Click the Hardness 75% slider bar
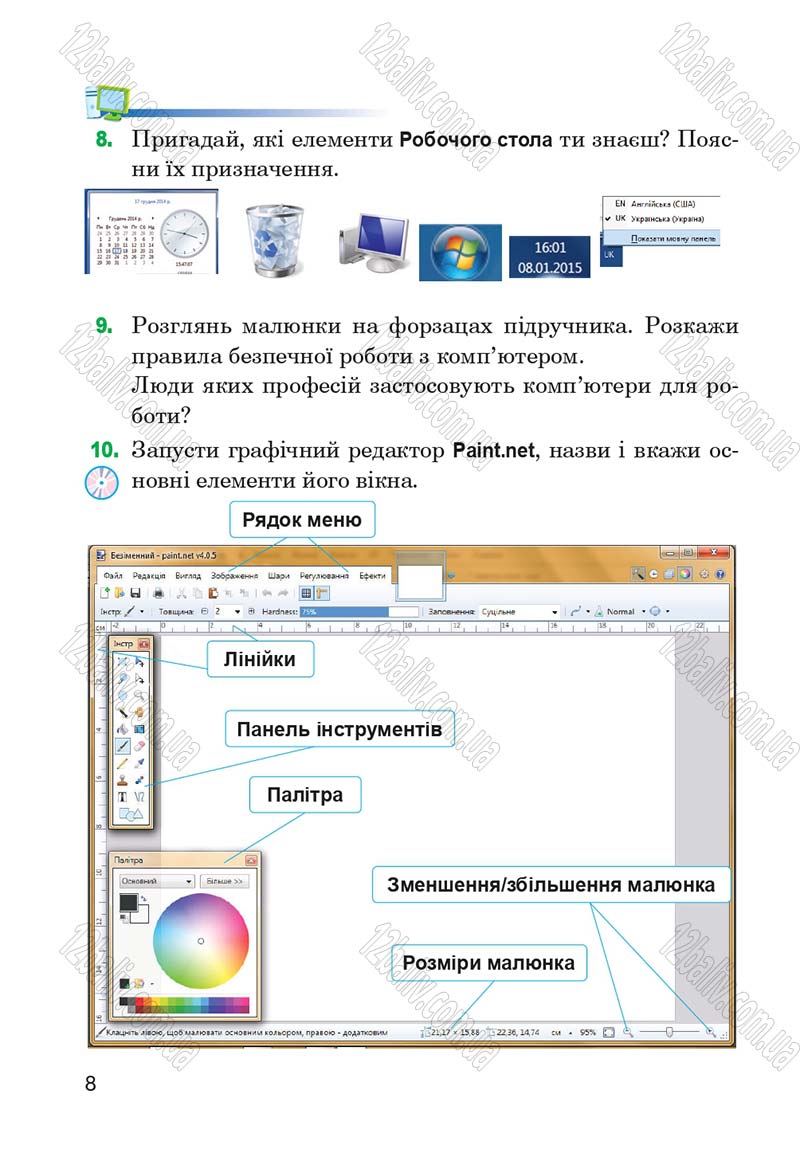This screenshot has width=800, height=1153. click(359, 612)
